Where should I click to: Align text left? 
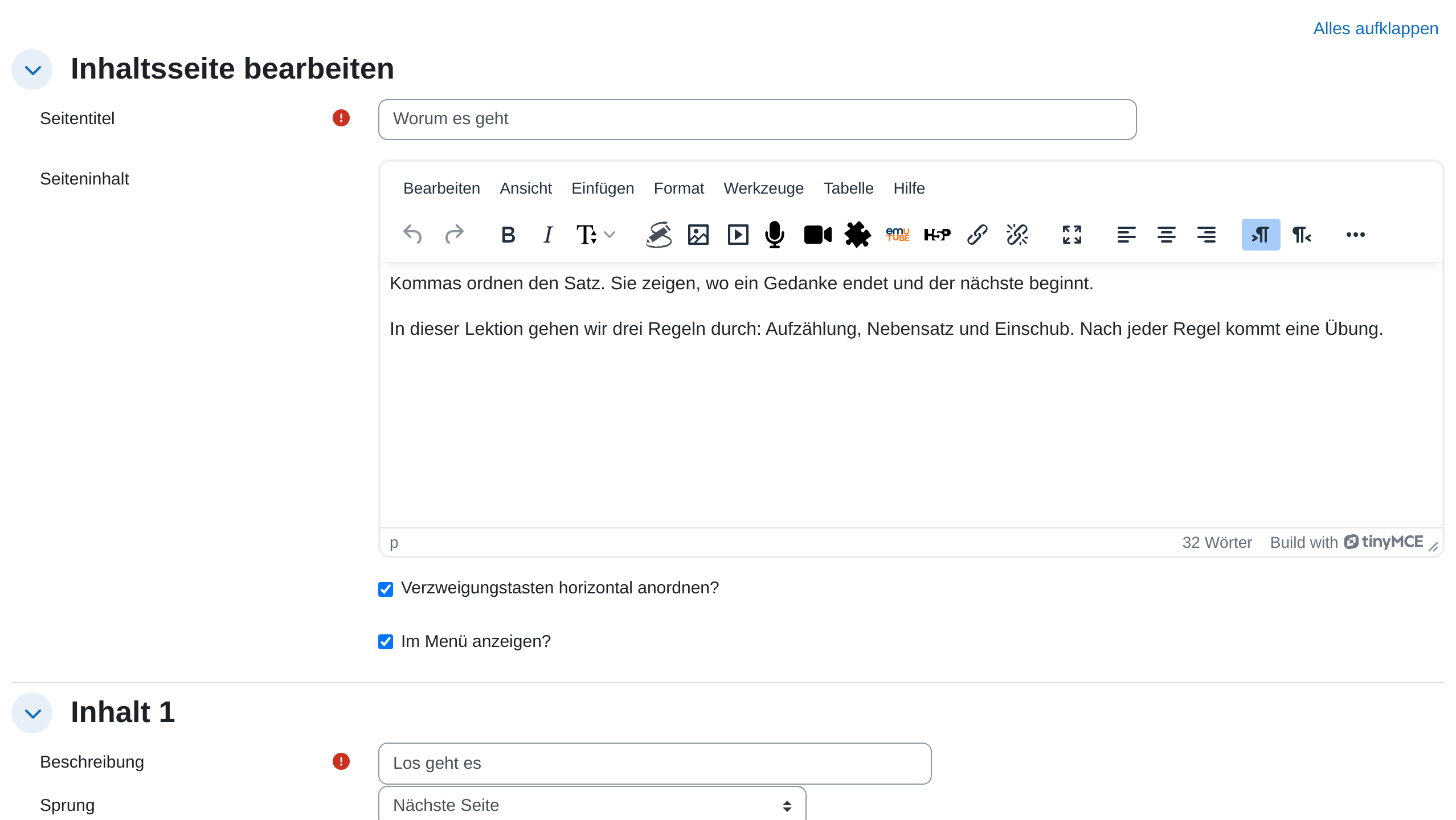[1127, 235]
